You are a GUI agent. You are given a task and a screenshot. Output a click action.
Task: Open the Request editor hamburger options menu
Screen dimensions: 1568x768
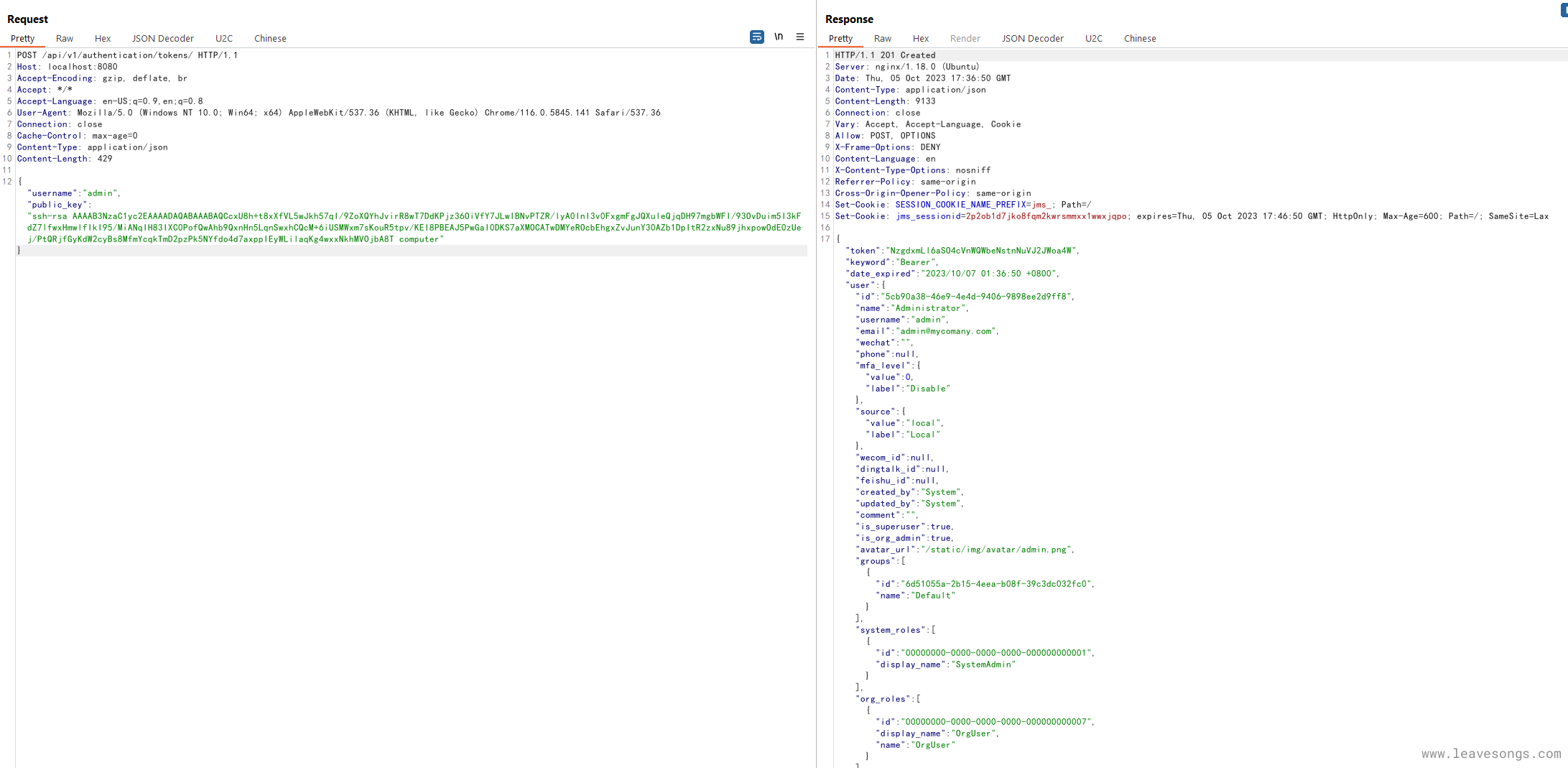[x=800, y=37]
